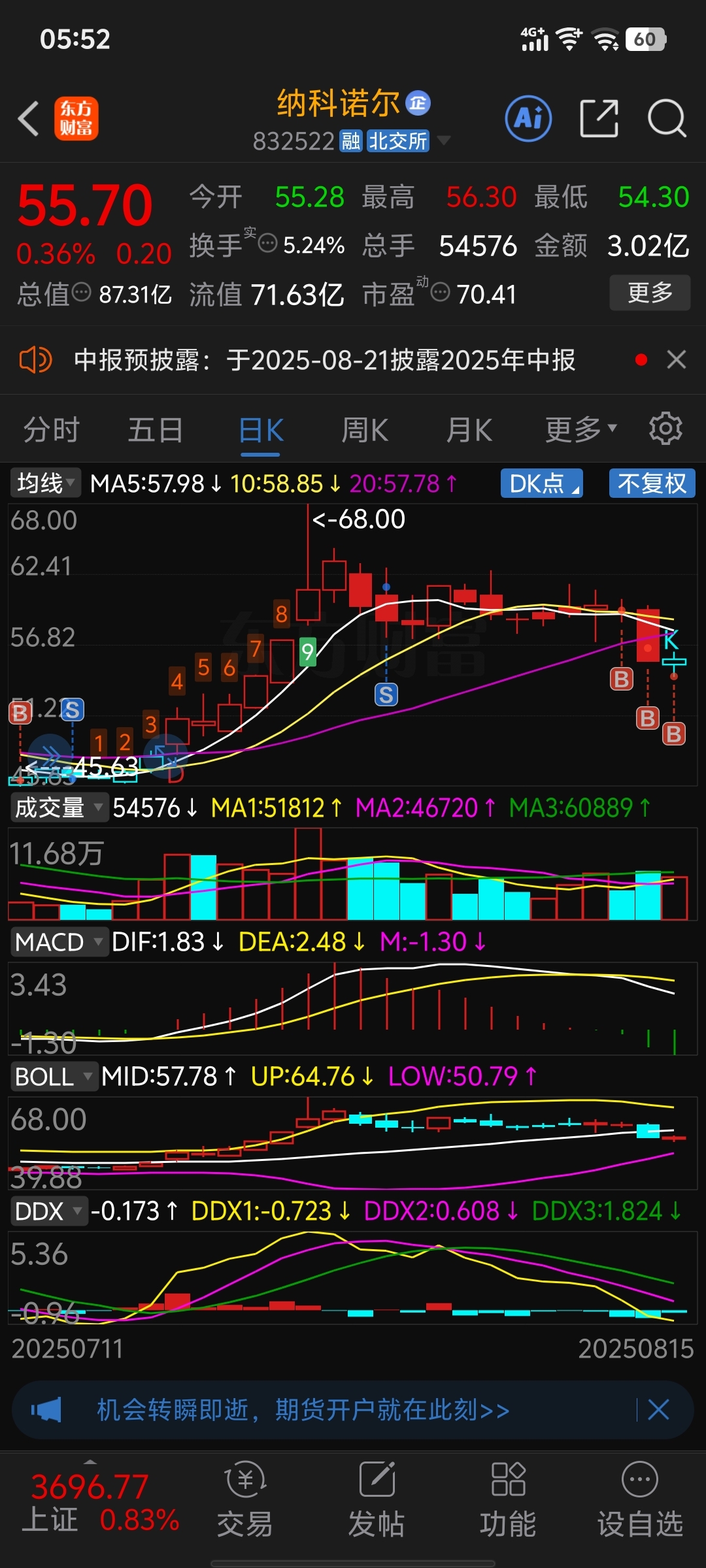Toggle the DK点 signal button
Image resolution: width=706 pixels, height=1568 pixels.
point(541,483)
